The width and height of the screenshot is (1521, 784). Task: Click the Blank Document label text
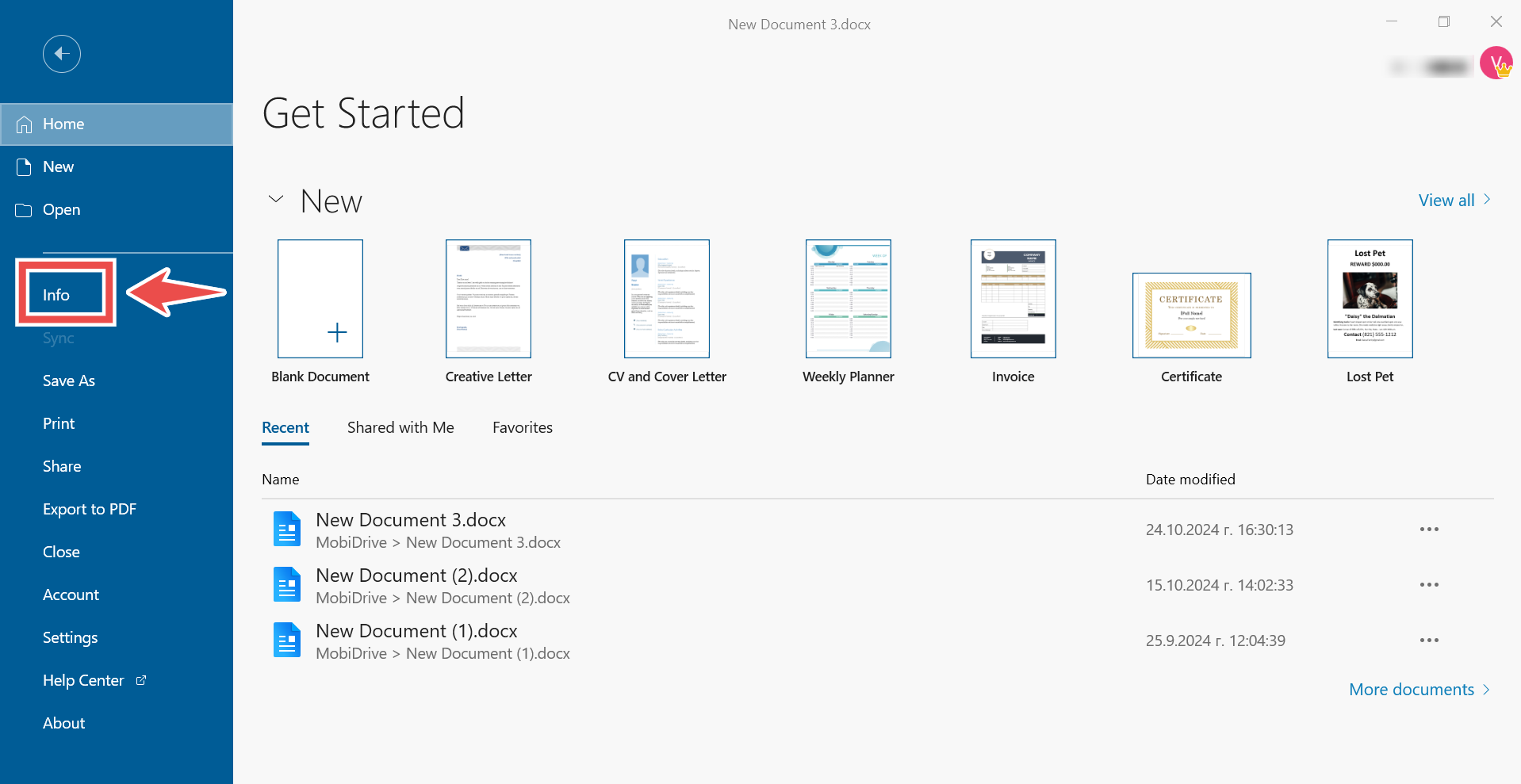pos(320,377)
